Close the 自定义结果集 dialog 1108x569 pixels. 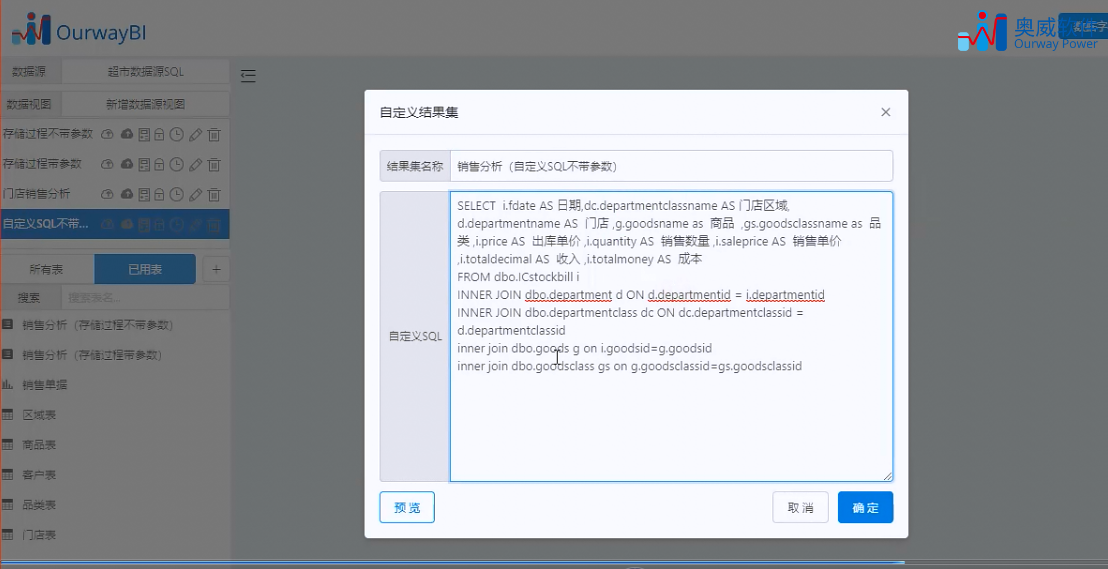(x=885, y=112)
